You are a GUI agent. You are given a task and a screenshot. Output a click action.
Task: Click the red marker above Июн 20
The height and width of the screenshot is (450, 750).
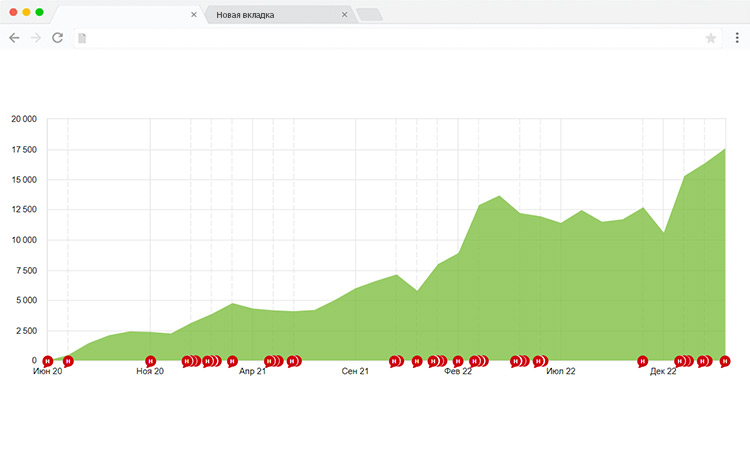(47, 361)
